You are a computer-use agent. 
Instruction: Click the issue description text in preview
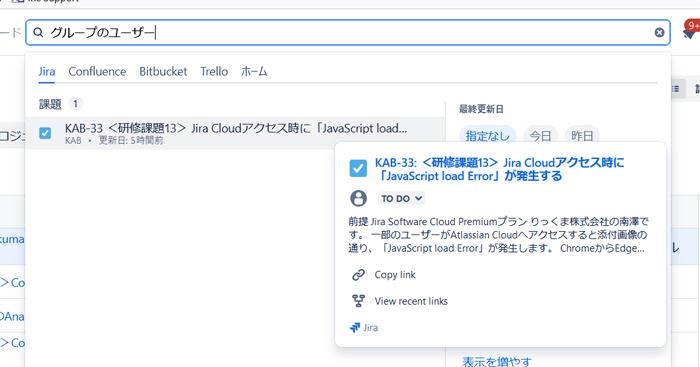click(x=498, y=235)
